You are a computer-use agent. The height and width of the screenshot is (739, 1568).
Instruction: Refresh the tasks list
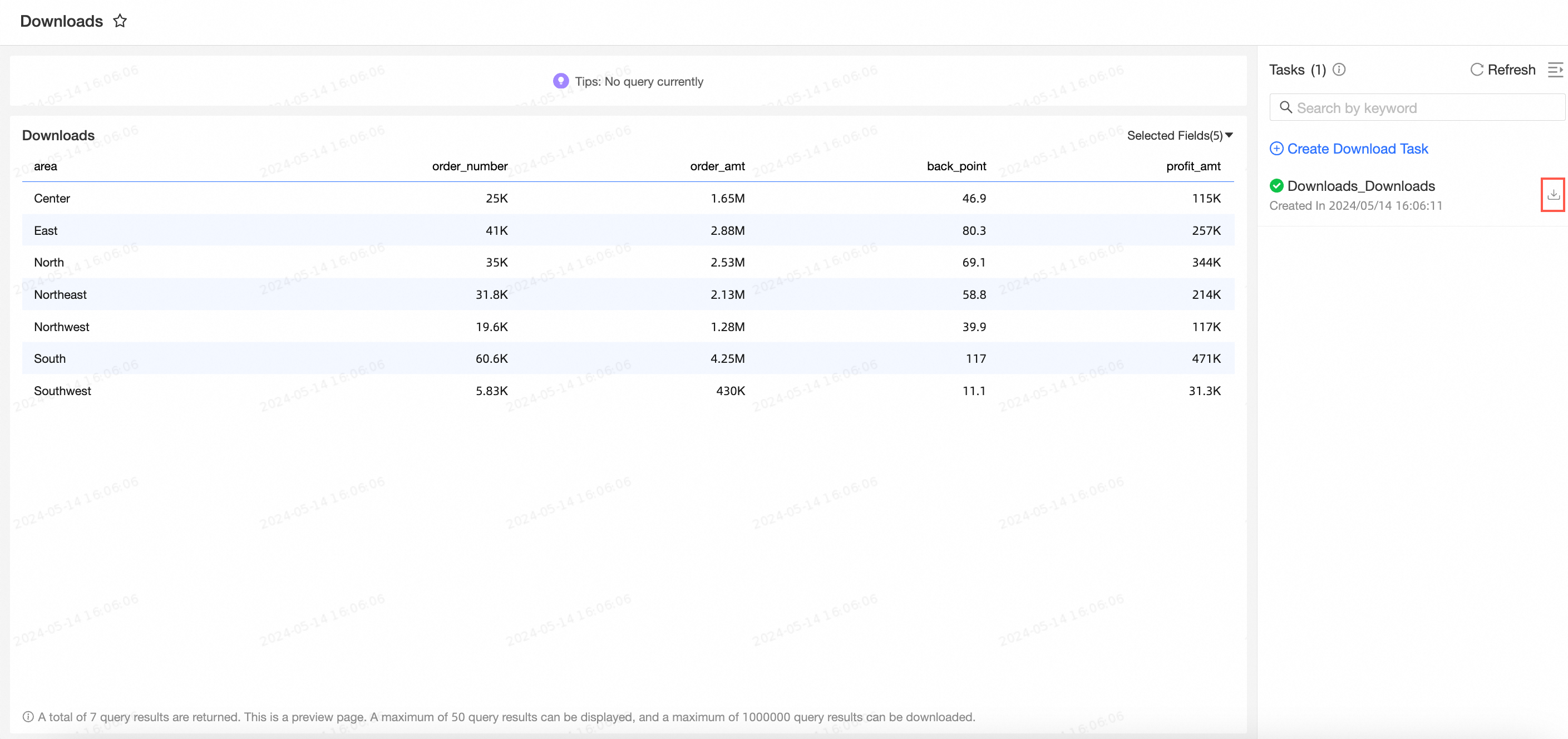click(x=1503, y=70)
